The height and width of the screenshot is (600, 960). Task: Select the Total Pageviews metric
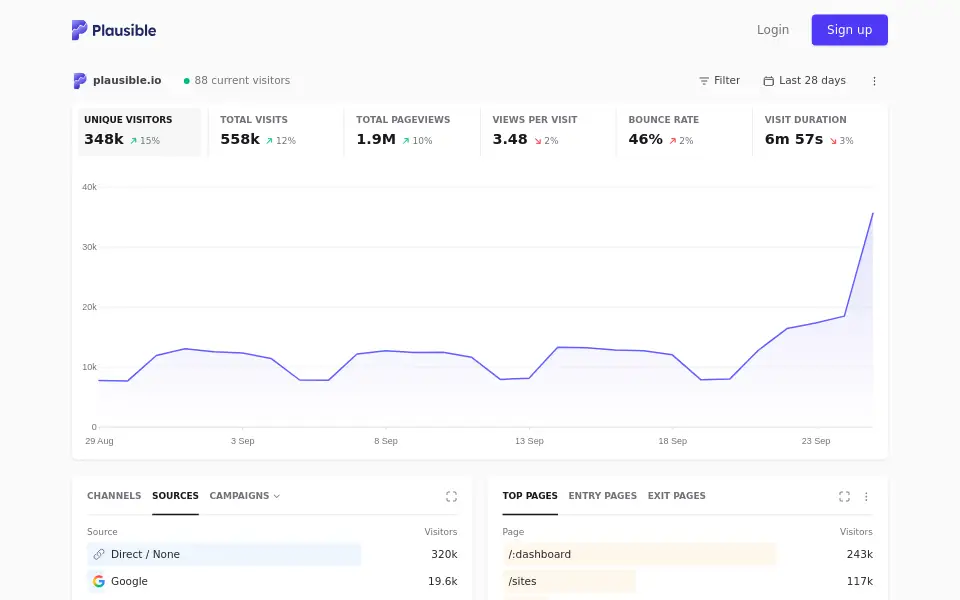pos(411,132)
